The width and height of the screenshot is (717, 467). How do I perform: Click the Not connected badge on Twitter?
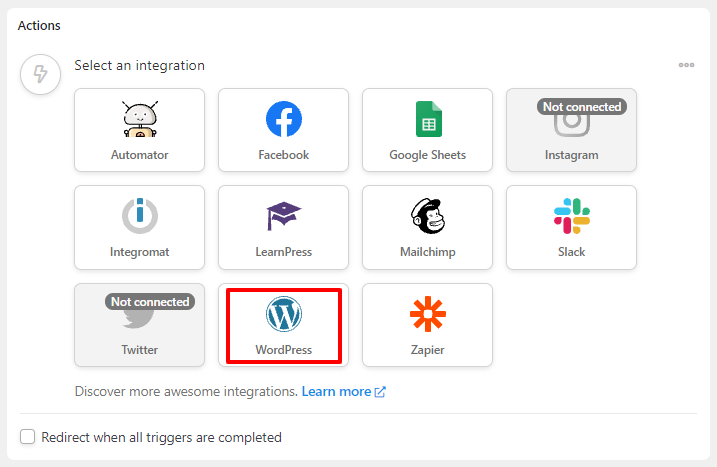point(150,301)
